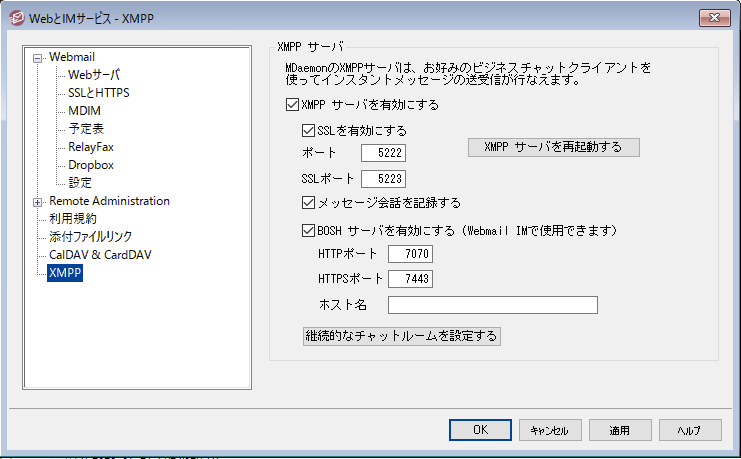
Task: Open the RelayFax tree item
Action: coord(91,147)
